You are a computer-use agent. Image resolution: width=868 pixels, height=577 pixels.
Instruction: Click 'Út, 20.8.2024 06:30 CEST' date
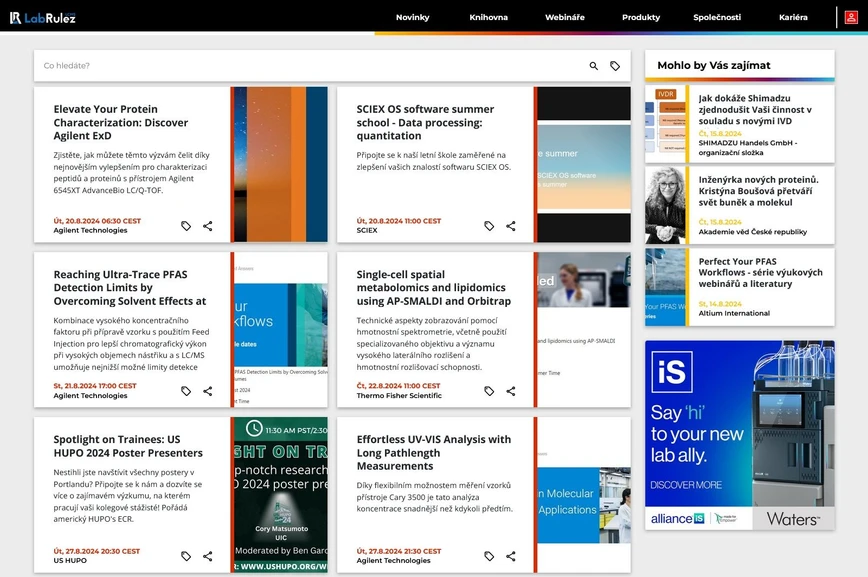[97, 220]
